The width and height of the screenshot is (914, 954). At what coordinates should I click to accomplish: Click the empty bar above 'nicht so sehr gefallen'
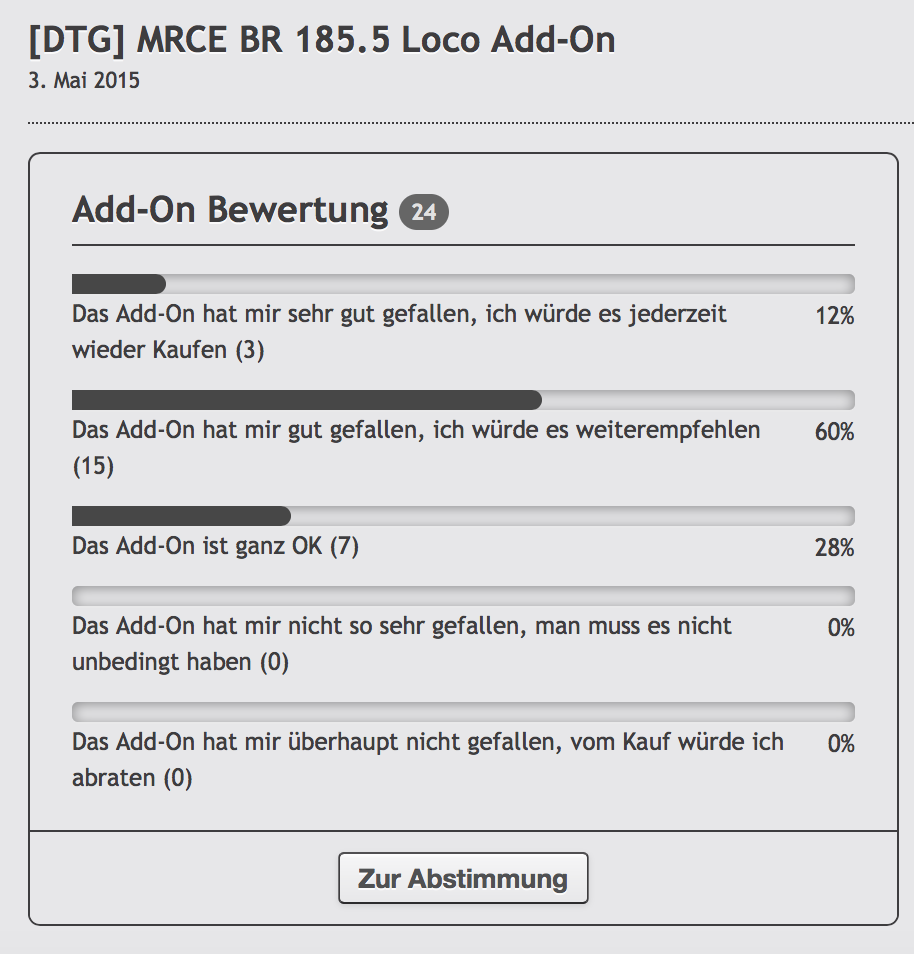tap(463, 596)
